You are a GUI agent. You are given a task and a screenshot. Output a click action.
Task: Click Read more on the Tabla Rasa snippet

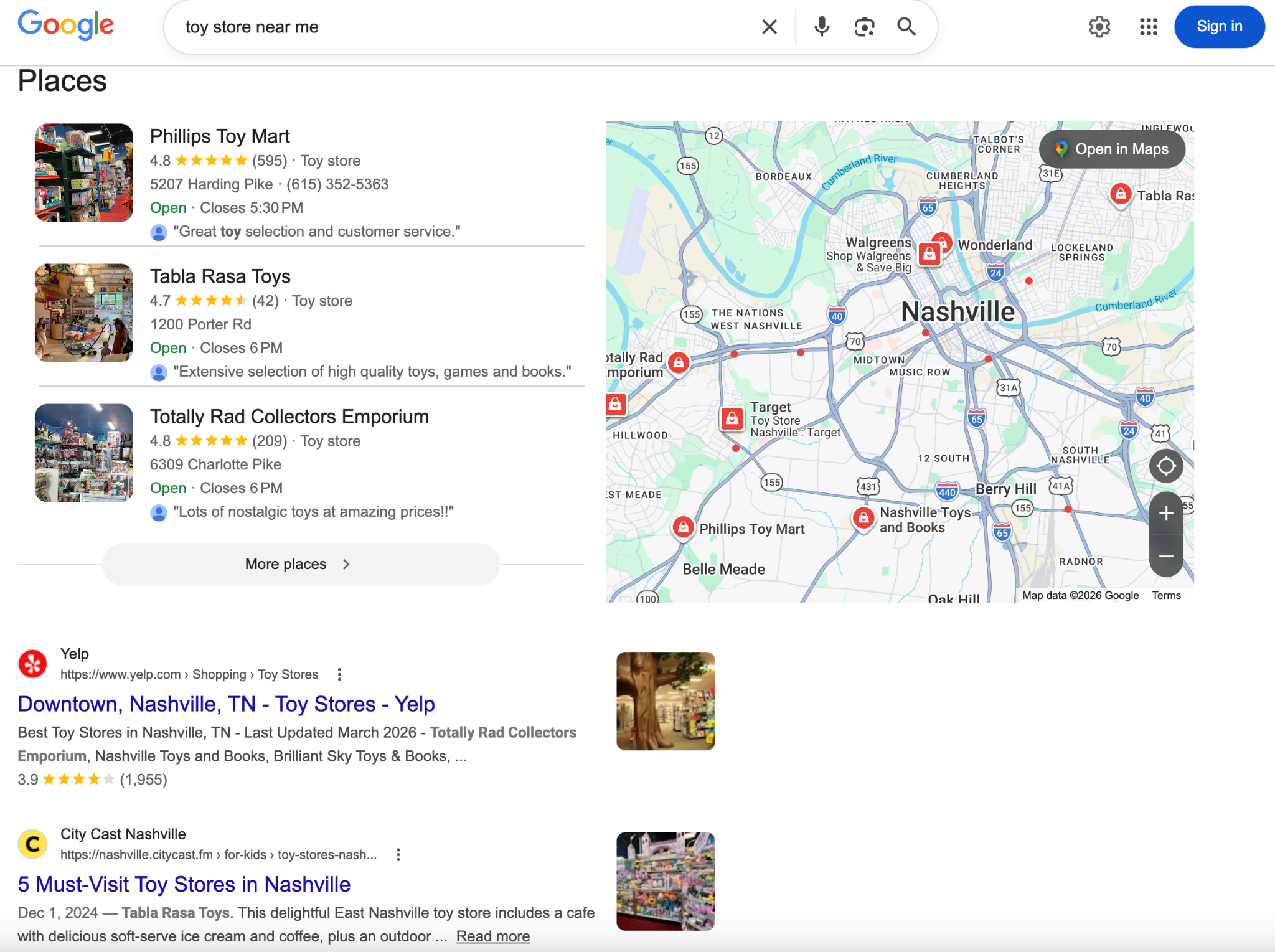coord(492,935)
